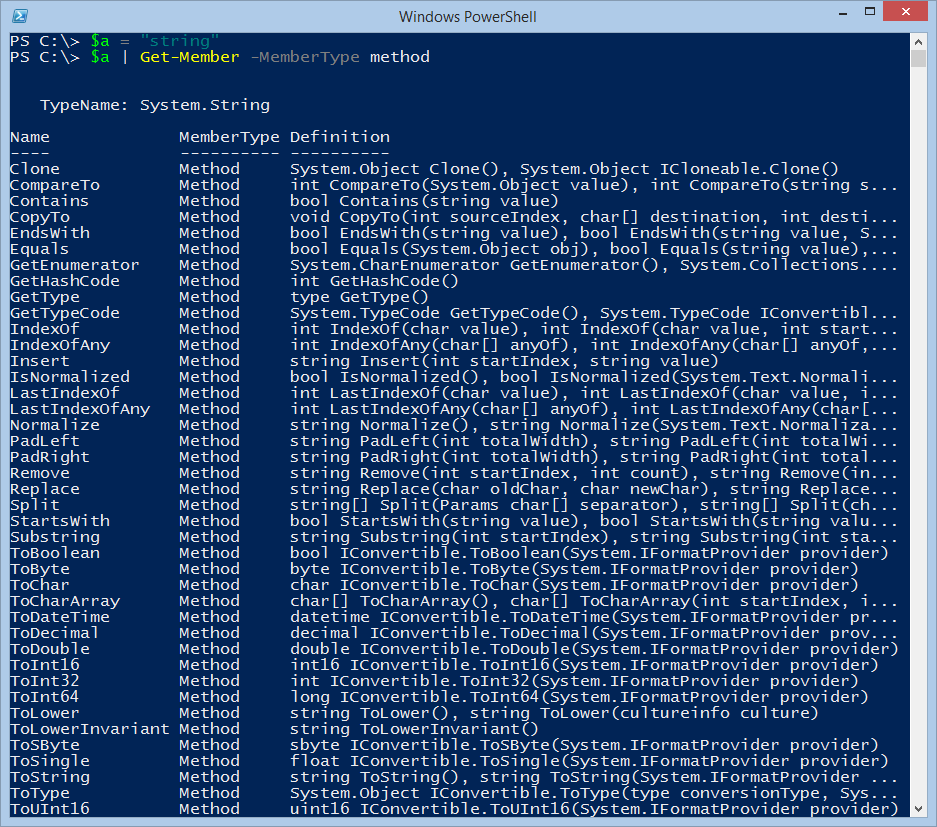Viewport: 937px width, 827px height.
Task: Click the 'ToDateTime' method name
Action: click(60, 617)
